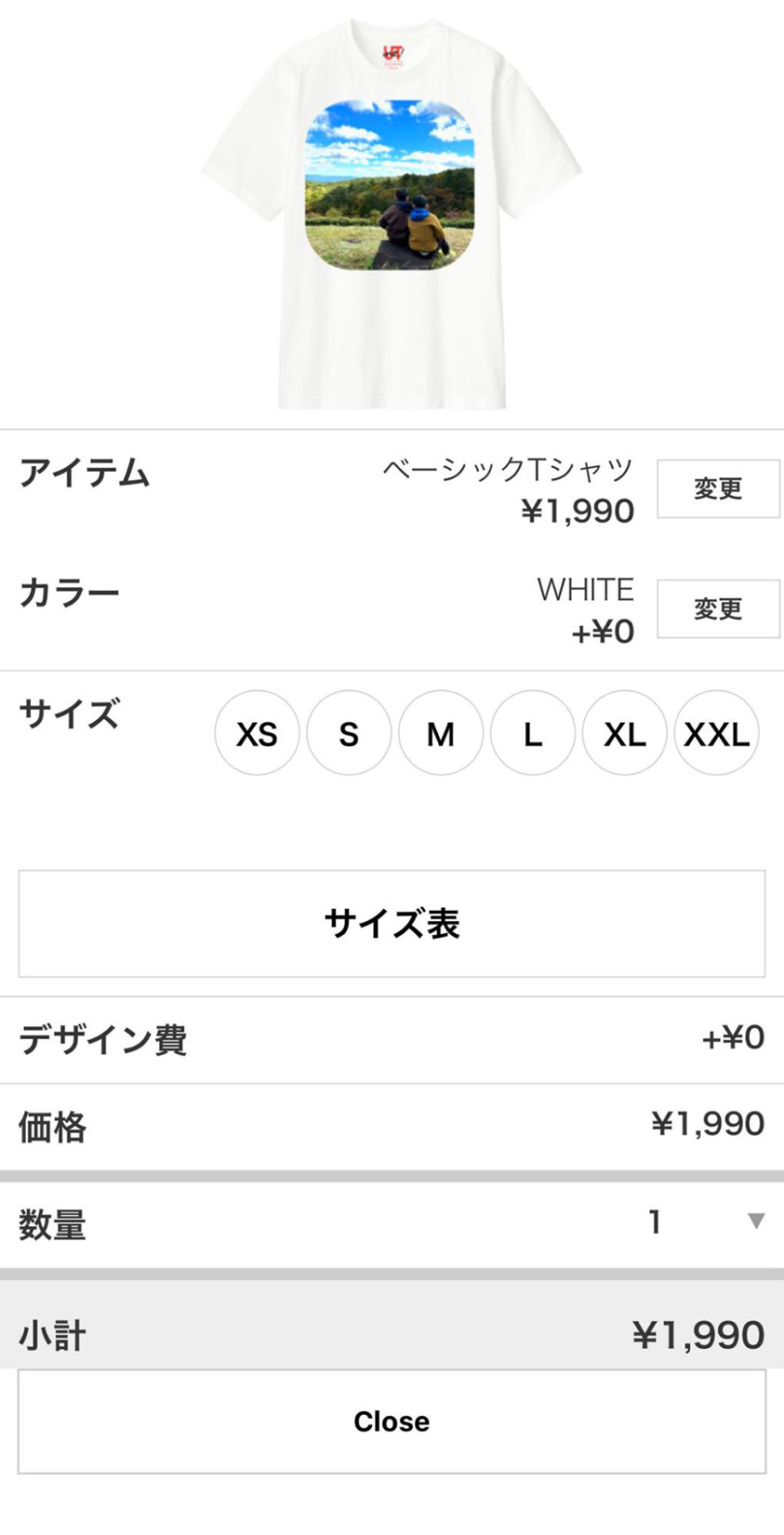Click the ベーシックTシャツ item name
The image size is (784, 1535).
(508, 470)
